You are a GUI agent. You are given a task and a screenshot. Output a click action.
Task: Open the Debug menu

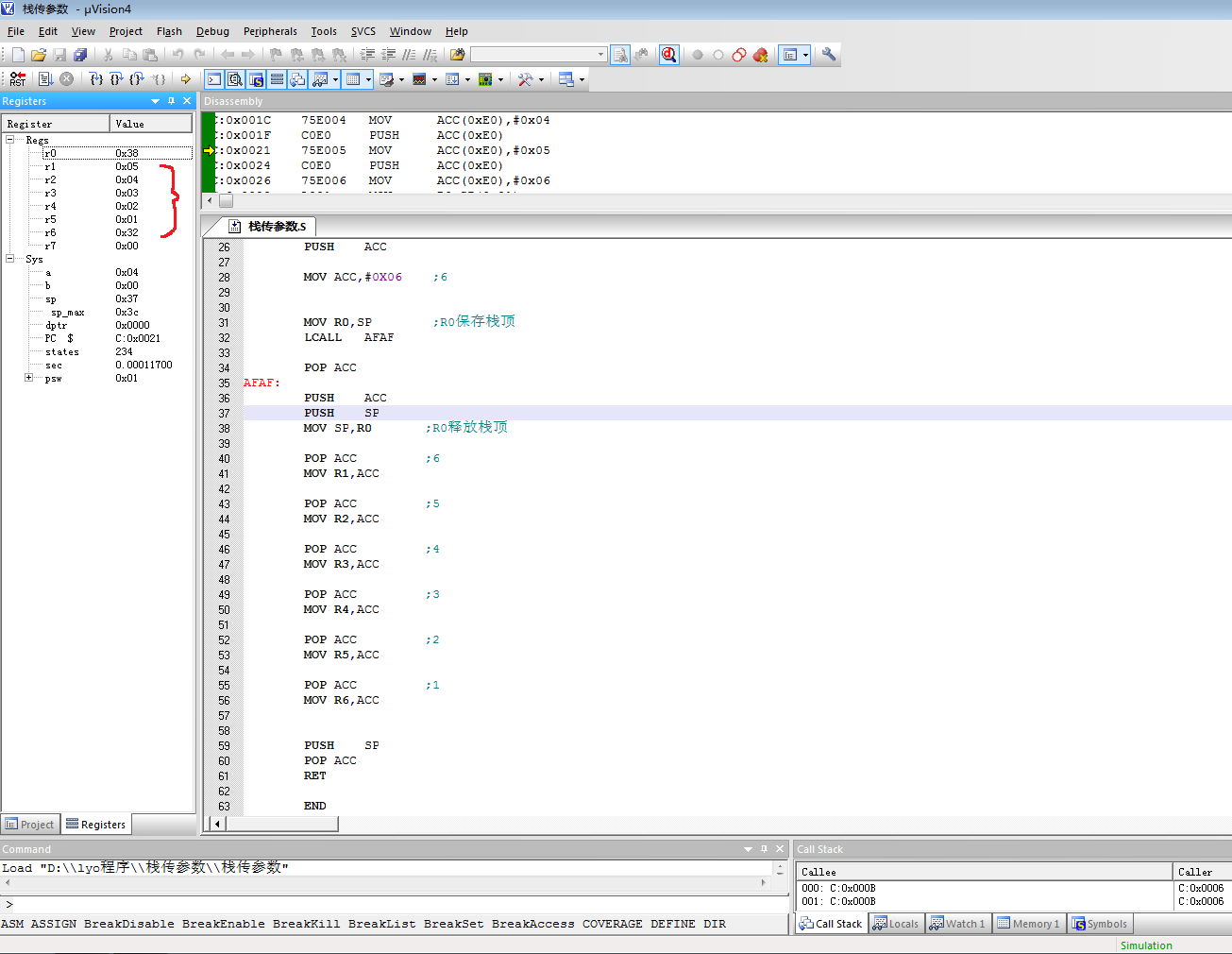click(x=212, y=31)
